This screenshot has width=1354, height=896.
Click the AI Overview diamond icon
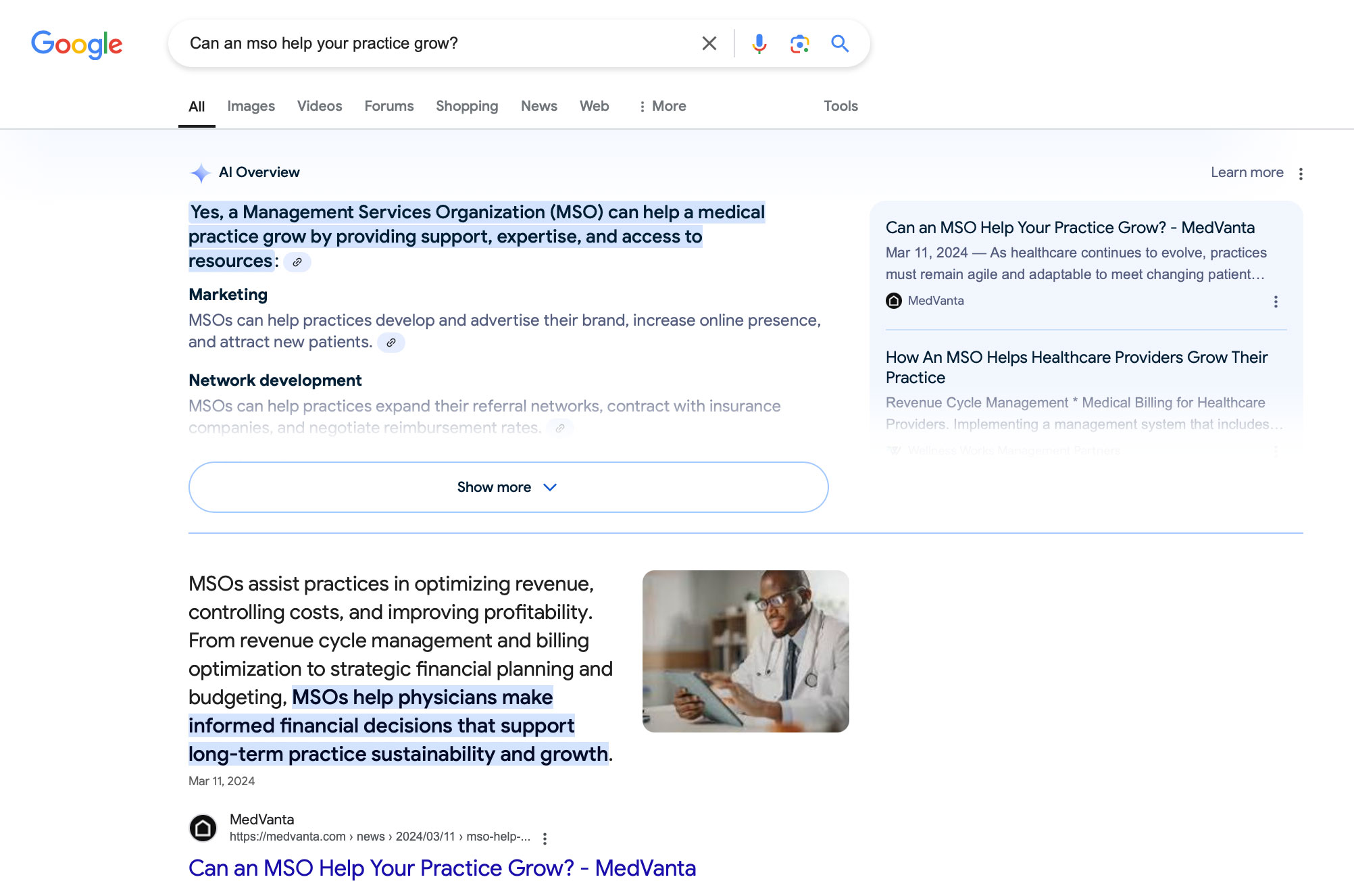200,172
